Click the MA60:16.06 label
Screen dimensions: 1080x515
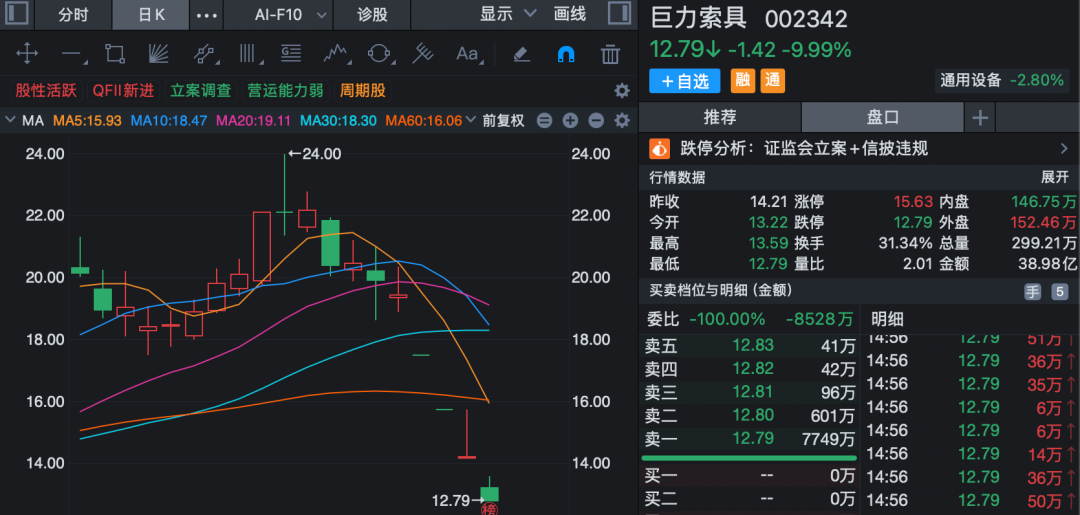click(x=424, y=121)
